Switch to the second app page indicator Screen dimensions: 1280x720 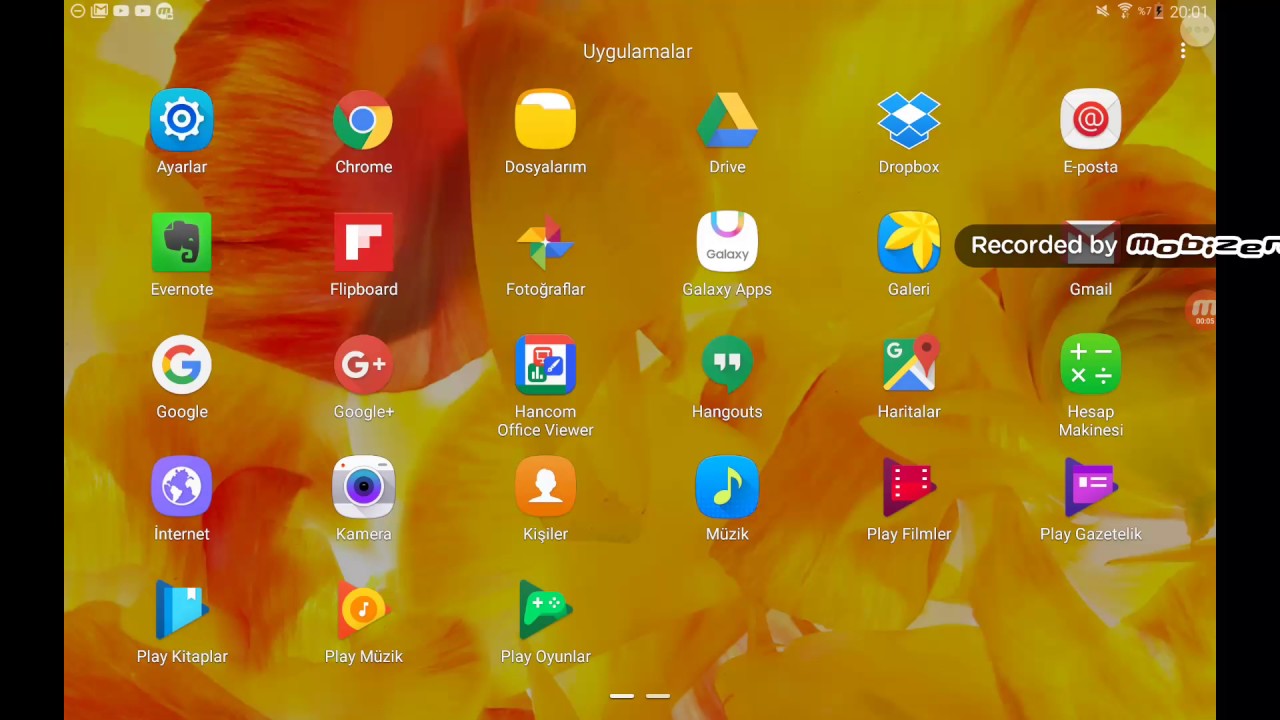point(658,695)
